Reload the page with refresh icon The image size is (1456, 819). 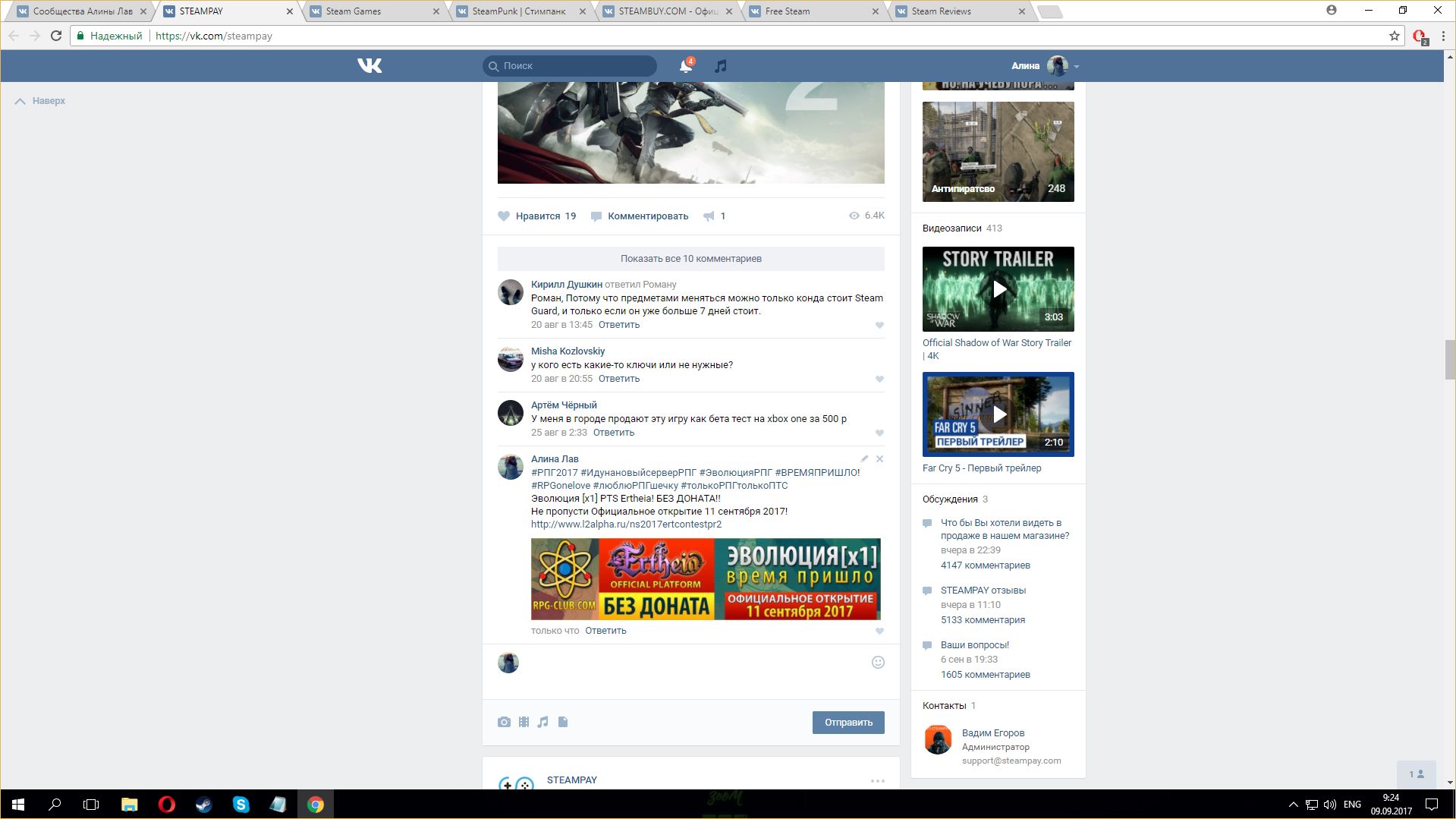[56, 36]
